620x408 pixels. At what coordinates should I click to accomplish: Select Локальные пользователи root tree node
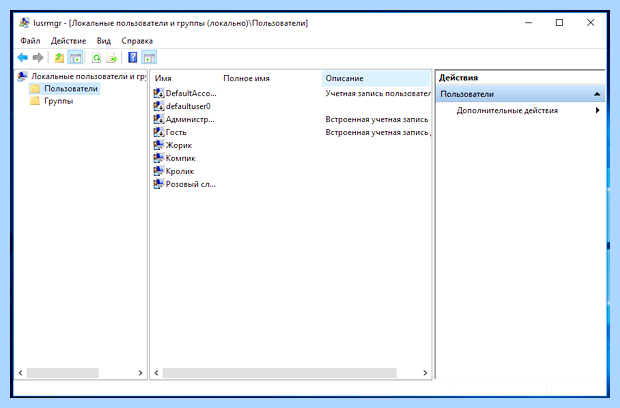coord(89,76)
